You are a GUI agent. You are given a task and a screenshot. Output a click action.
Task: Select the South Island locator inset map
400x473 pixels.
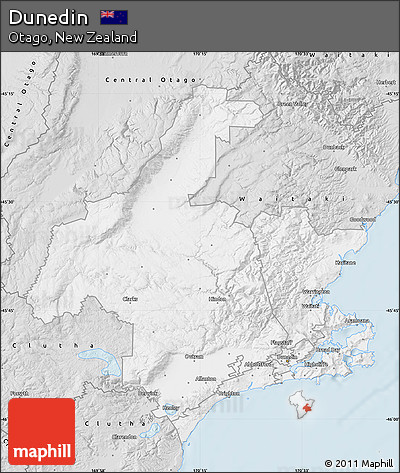[x=302, y=406]
